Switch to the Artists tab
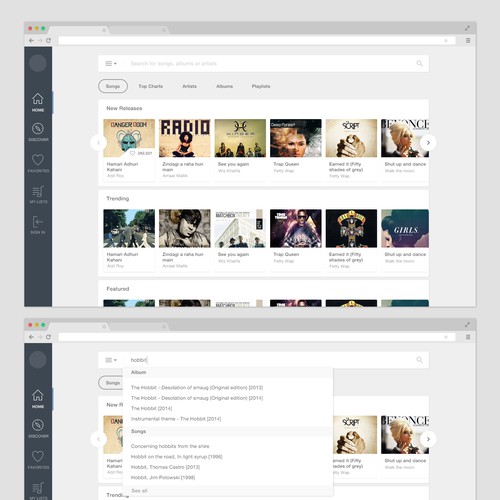This screenshot has height=500, width=500. point(189,86)
